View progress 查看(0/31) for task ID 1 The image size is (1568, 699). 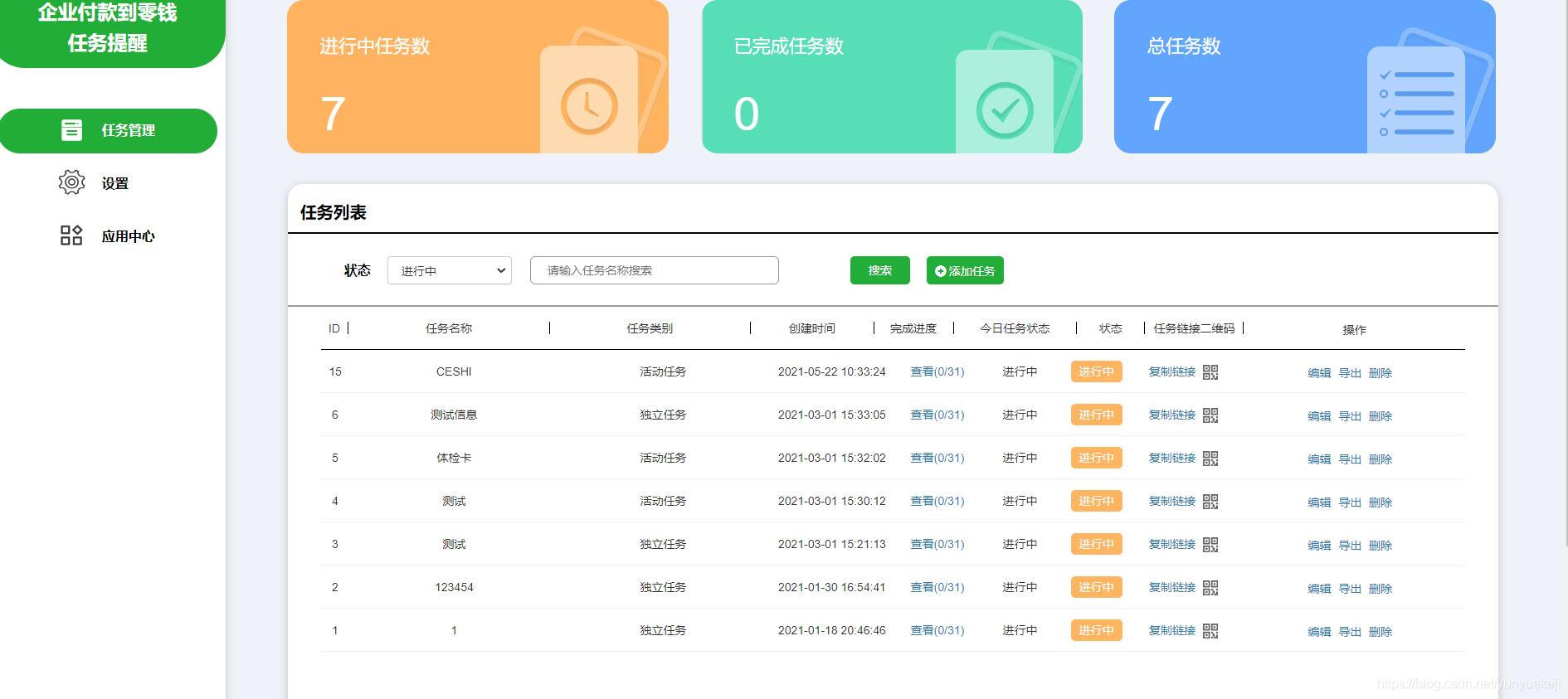[937, 630]
